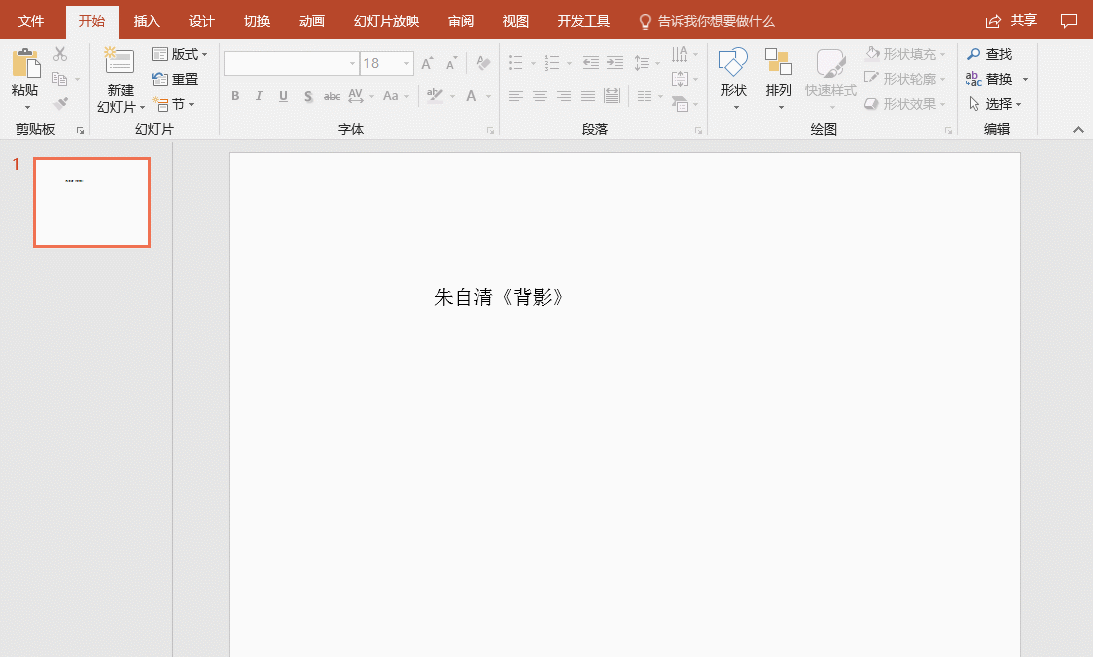Toggle bold formatting
This screenshot has height=657, width=1093.
point(234,96)
